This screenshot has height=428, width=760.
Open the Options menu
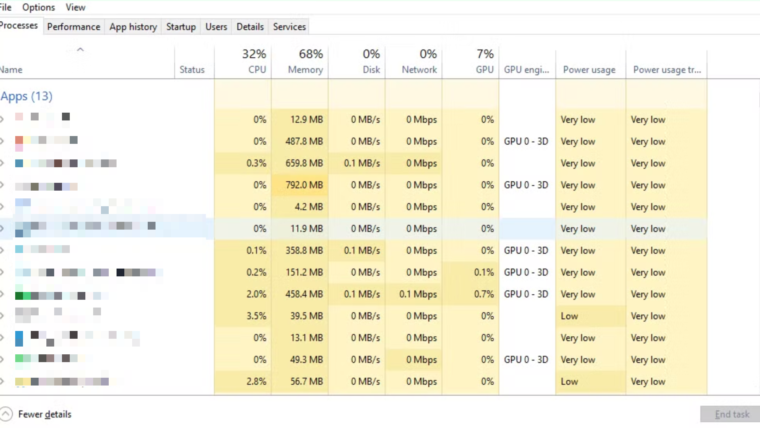click(39, 7)
